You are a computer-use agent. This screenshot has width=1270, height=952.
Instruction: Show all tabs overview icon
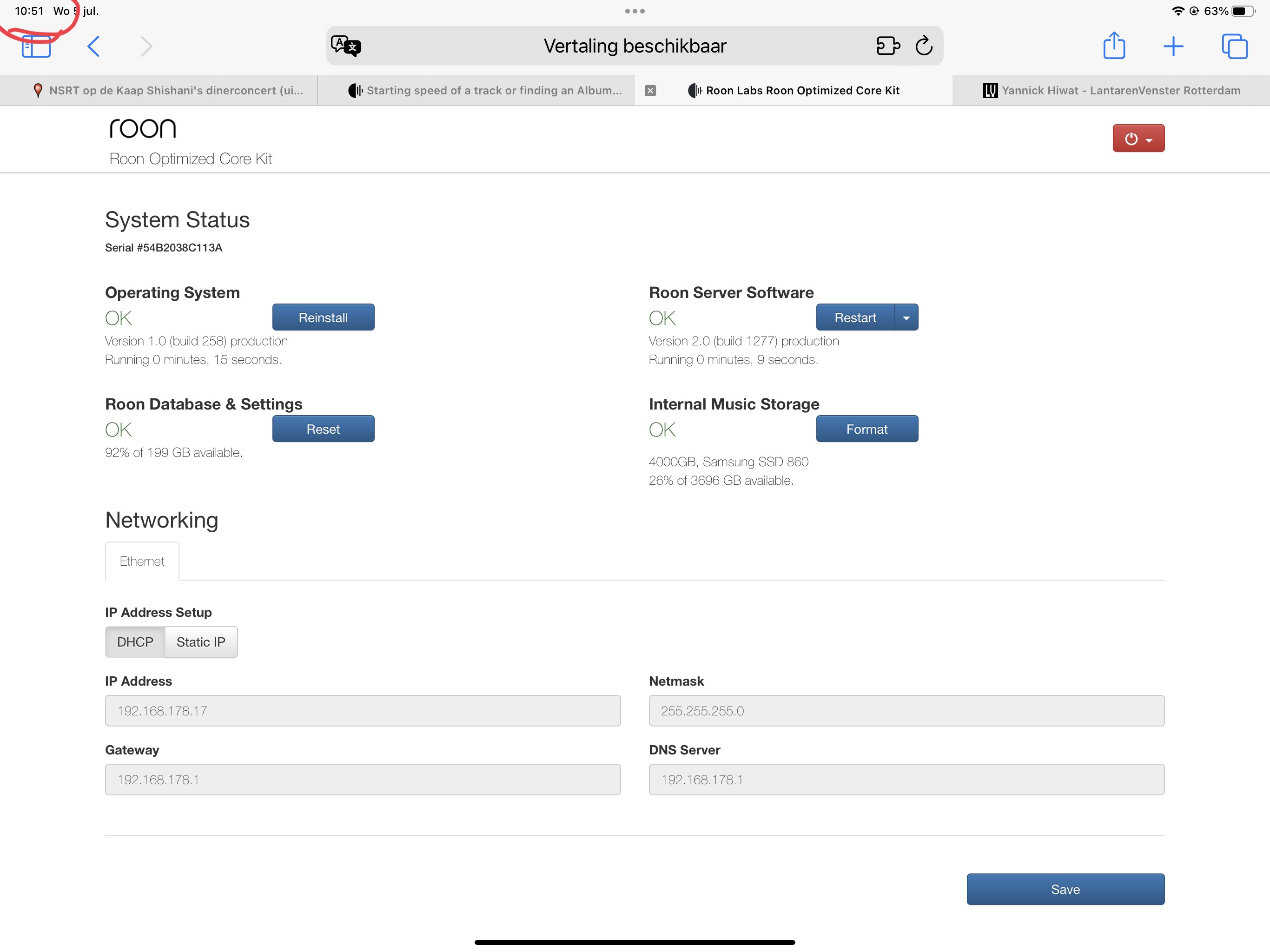click(x=1234, y=46)
